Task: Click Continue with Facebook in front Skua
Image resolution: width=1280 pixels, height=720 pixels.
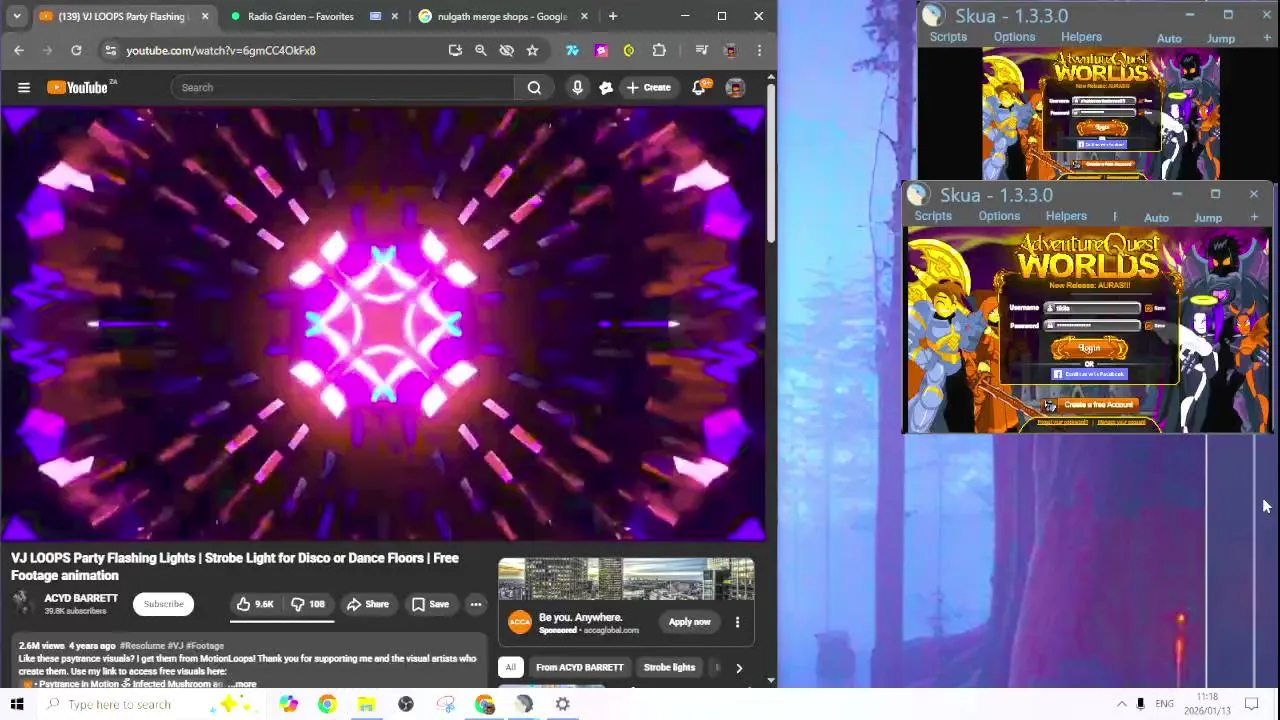Action: [1089, 374]
